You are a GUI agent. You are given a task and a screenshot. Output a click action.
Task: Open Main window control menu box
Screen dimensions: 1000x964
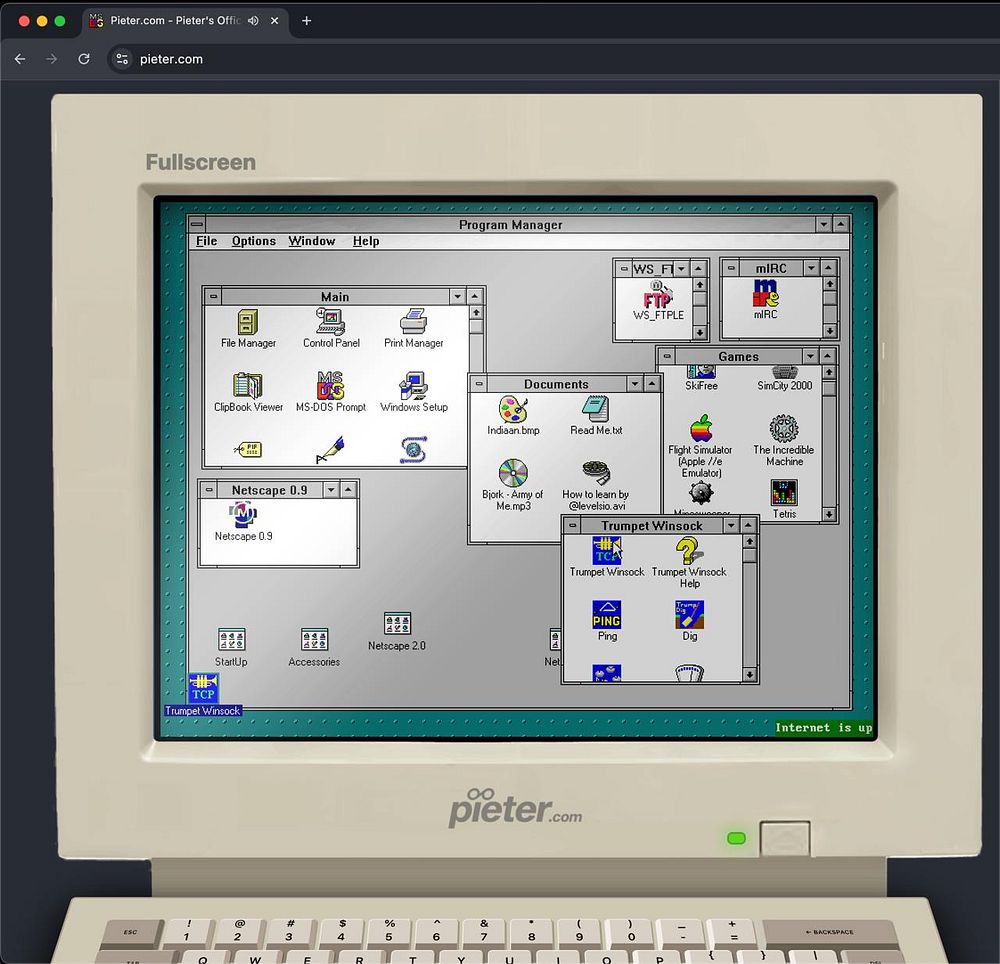pos(213,296)
